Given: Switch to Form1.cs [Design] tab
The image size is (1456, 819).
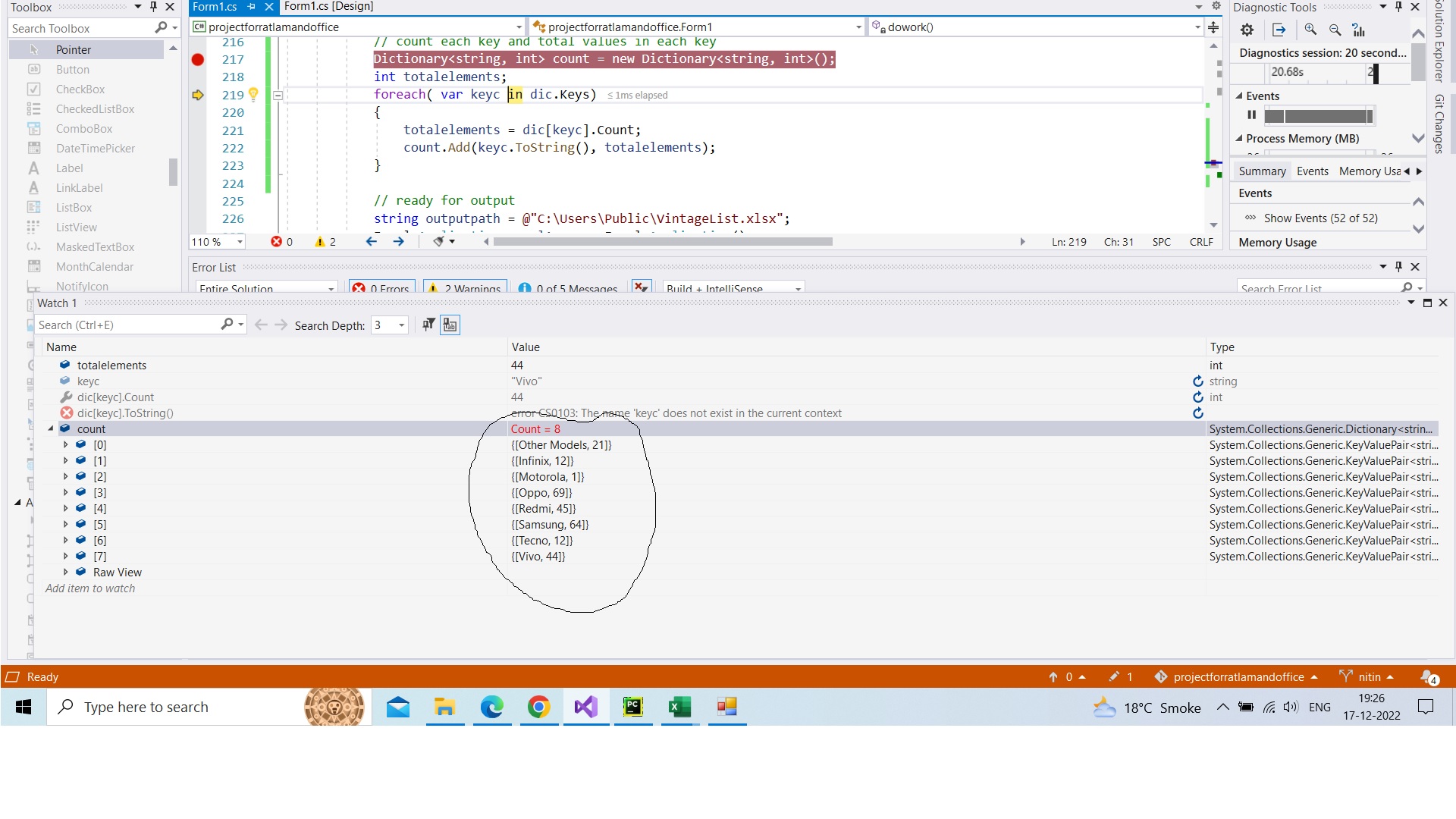Looking at the screenshot, I should point(328,7).
